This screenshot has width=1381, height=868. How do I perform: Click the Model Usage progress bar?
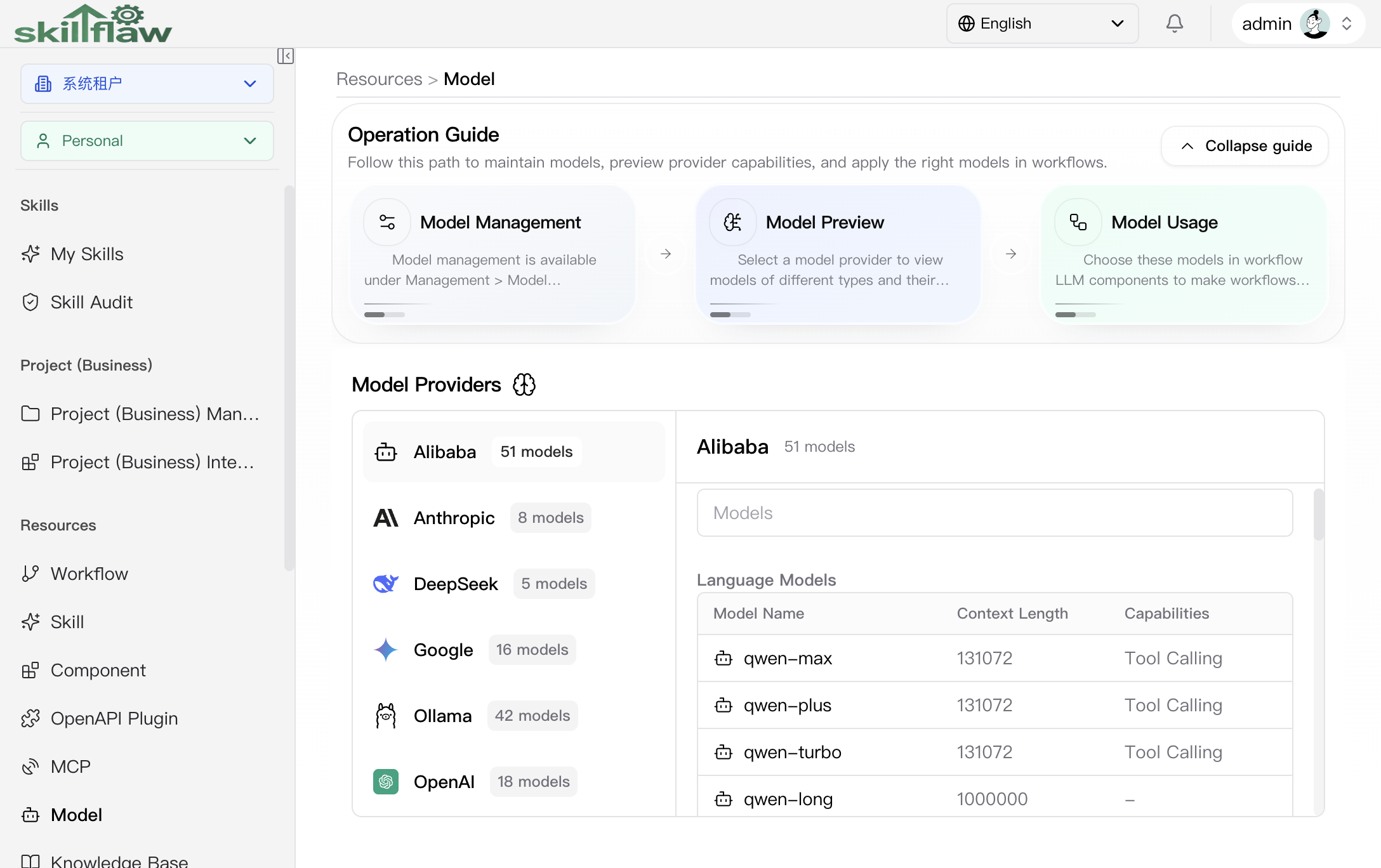click(1076, 315)
